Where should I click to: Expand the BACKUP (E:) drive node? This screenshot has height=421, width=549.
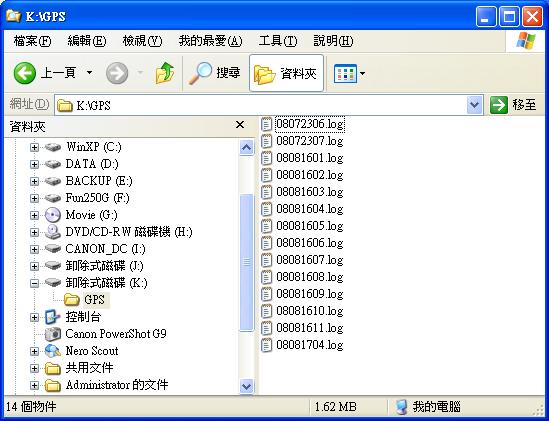tap(34, 181)
